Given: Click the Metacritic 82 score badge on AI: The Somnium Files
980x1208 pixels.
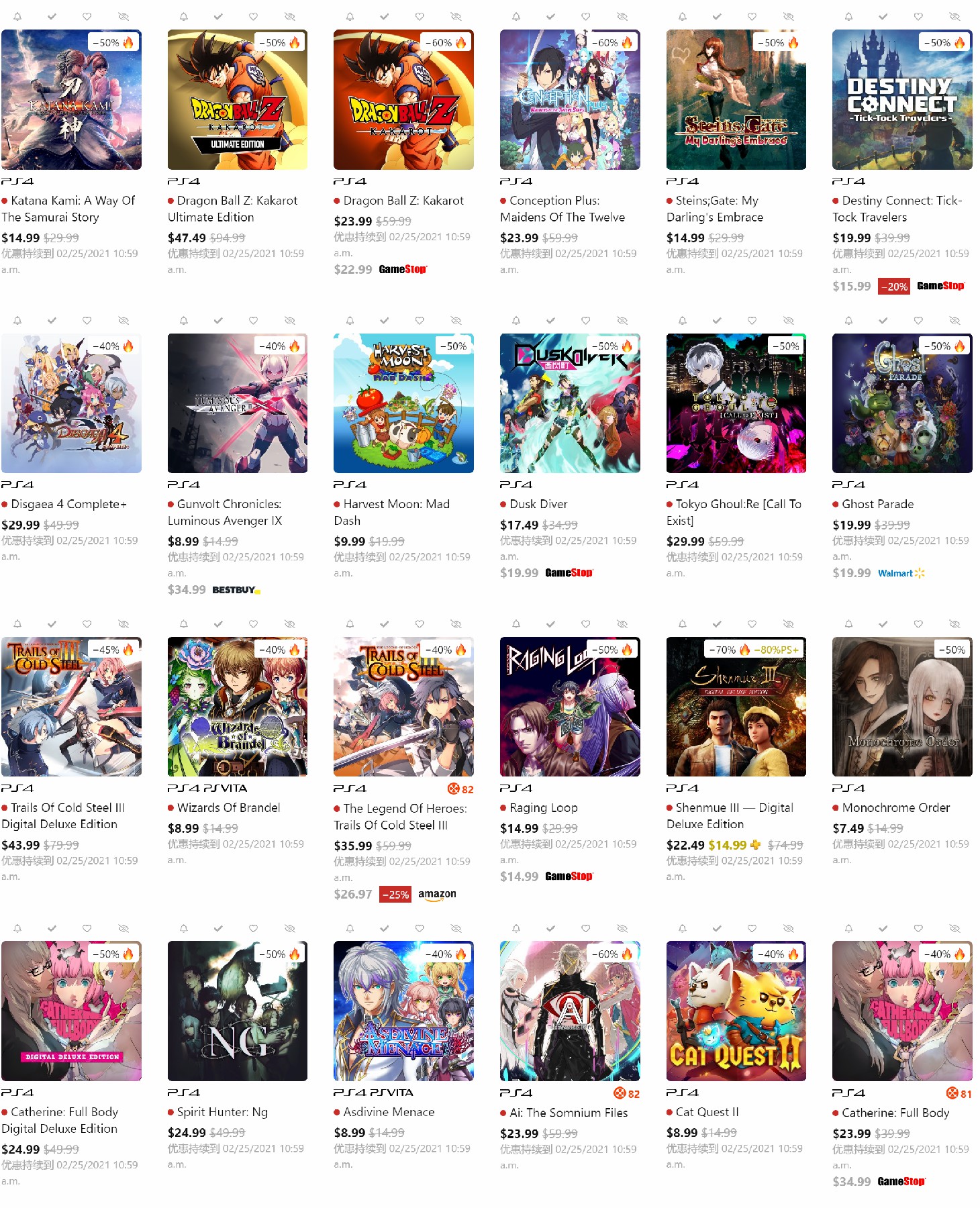Looking at the screenshot, I should (627, 1093).
